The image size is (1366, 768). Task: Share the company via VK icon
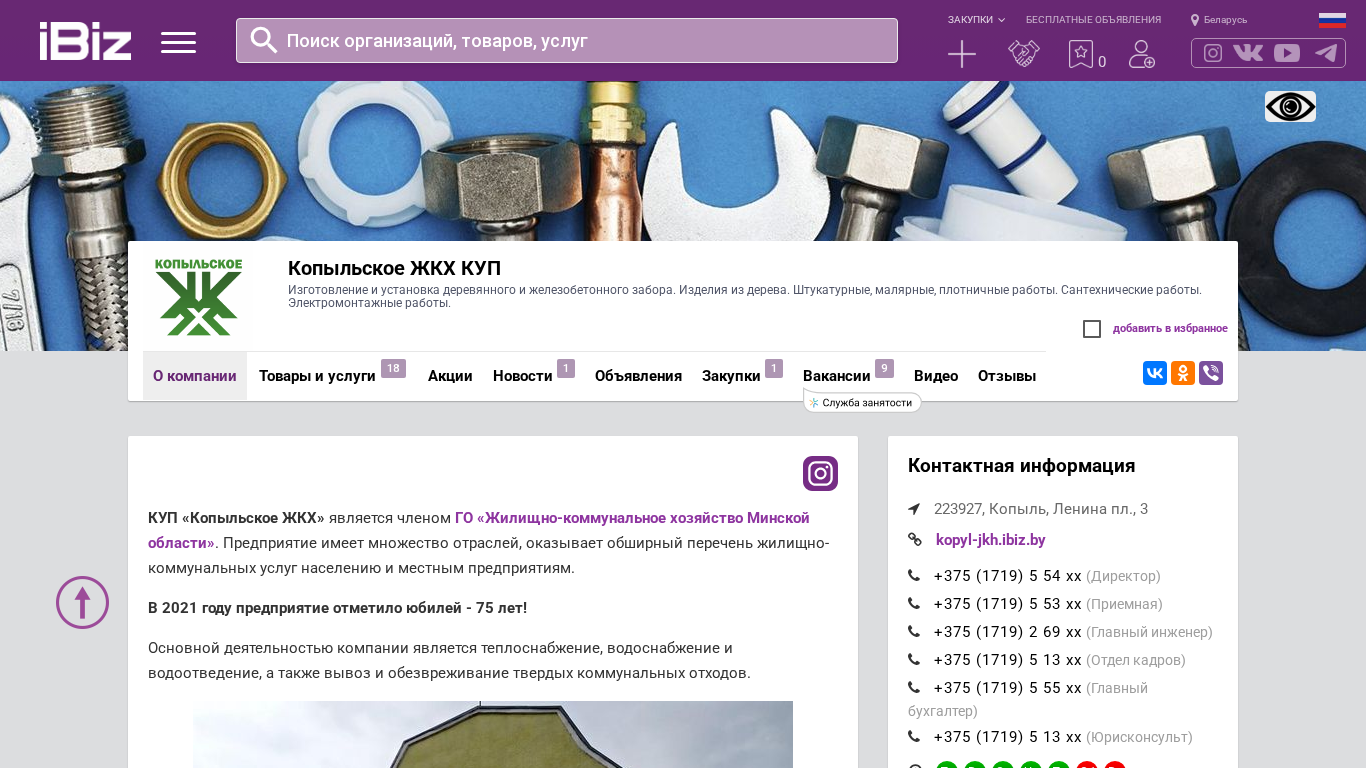tap(1155, 373)
